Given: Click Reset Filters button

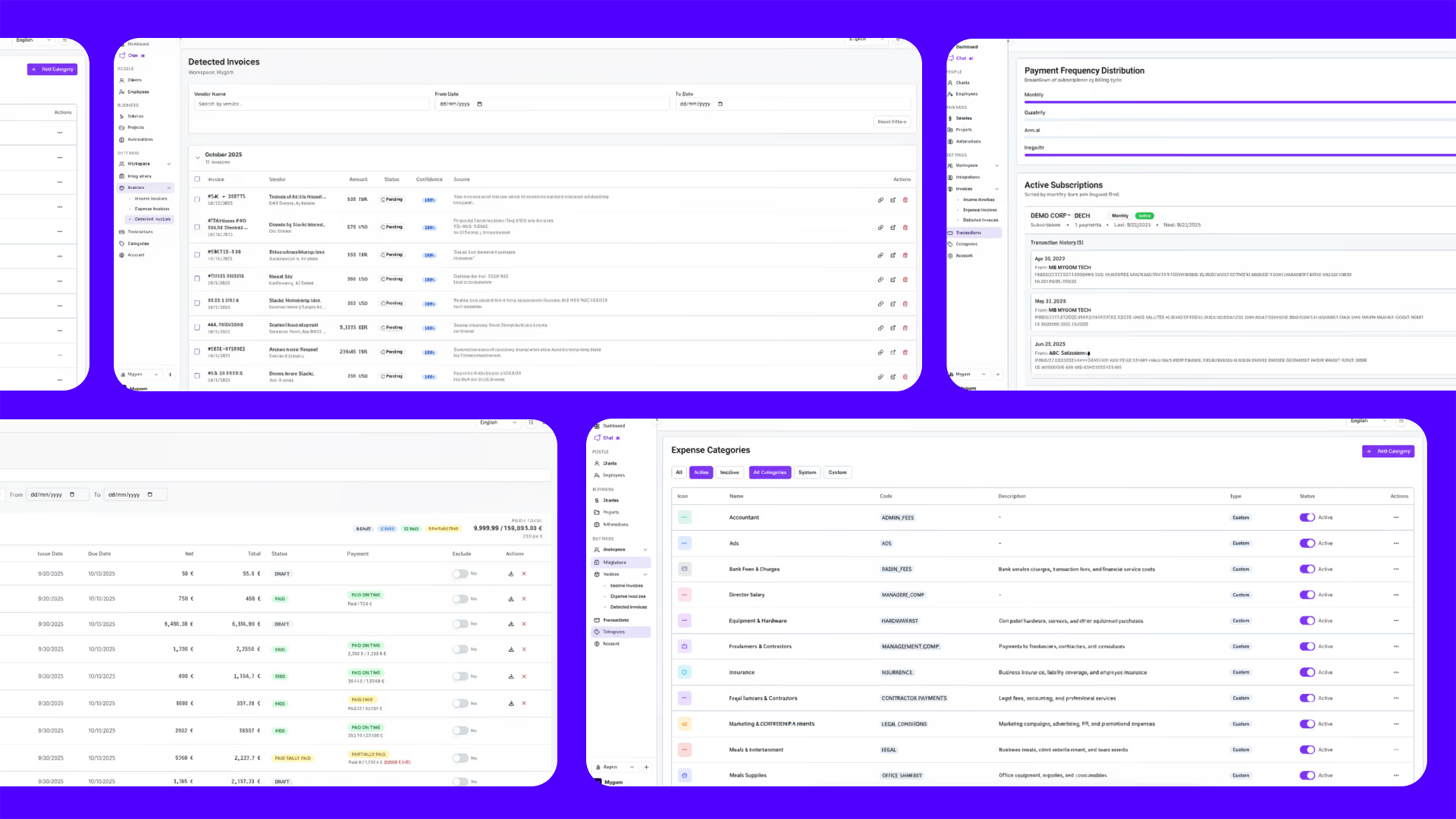Looking at the screenshot, I should (x=891, y=122).
